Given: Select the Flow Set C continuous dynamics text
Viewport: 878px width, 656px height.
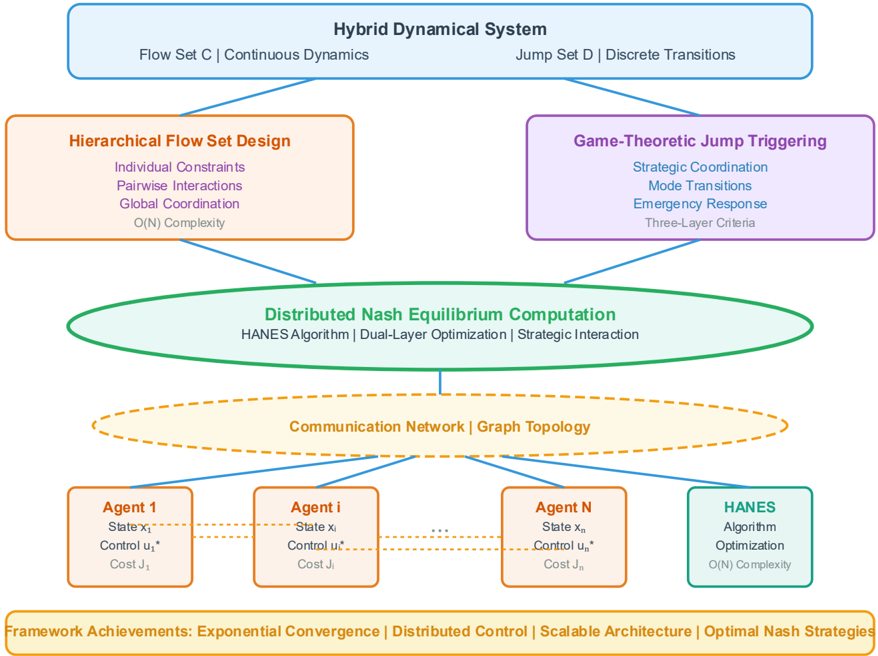Looking at the screenshot, I should point(254,55).
